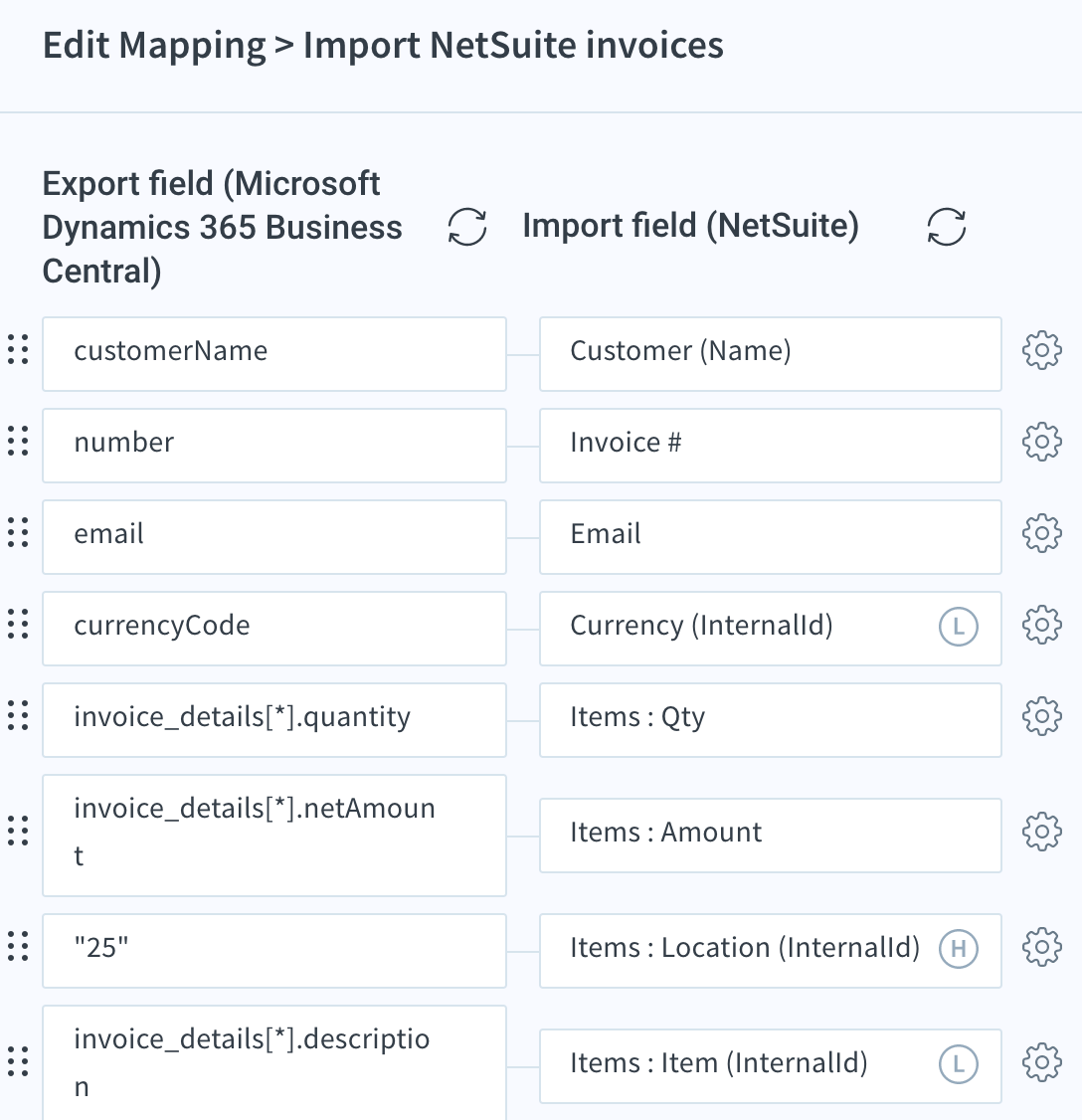Focus the email export field

[274, 537]
